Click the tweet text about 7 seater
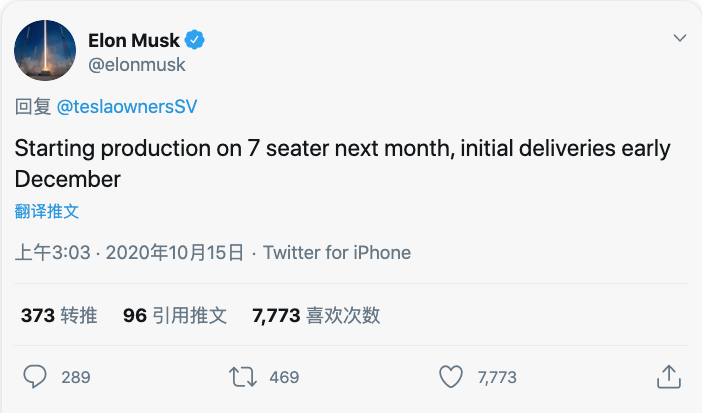 342,163
